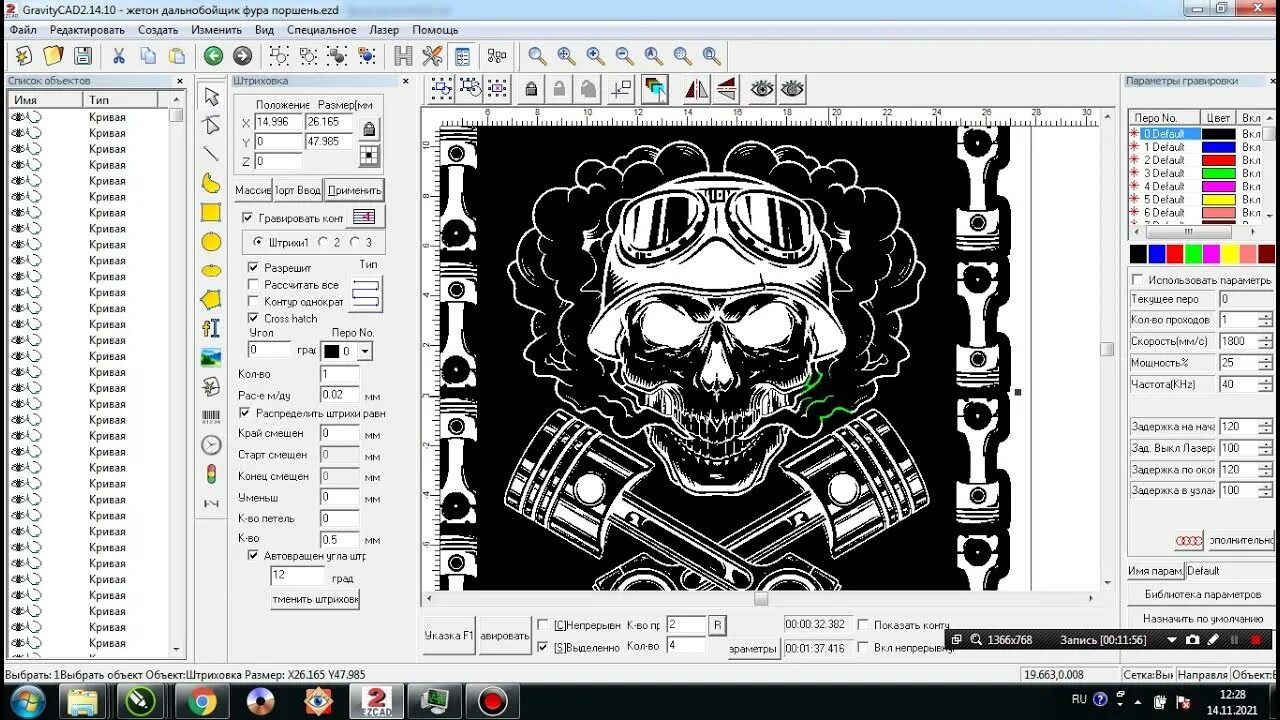Click stepper arrows of Мощность field
Viewport: 1280px width, 720px height.
click(1265, 363)
